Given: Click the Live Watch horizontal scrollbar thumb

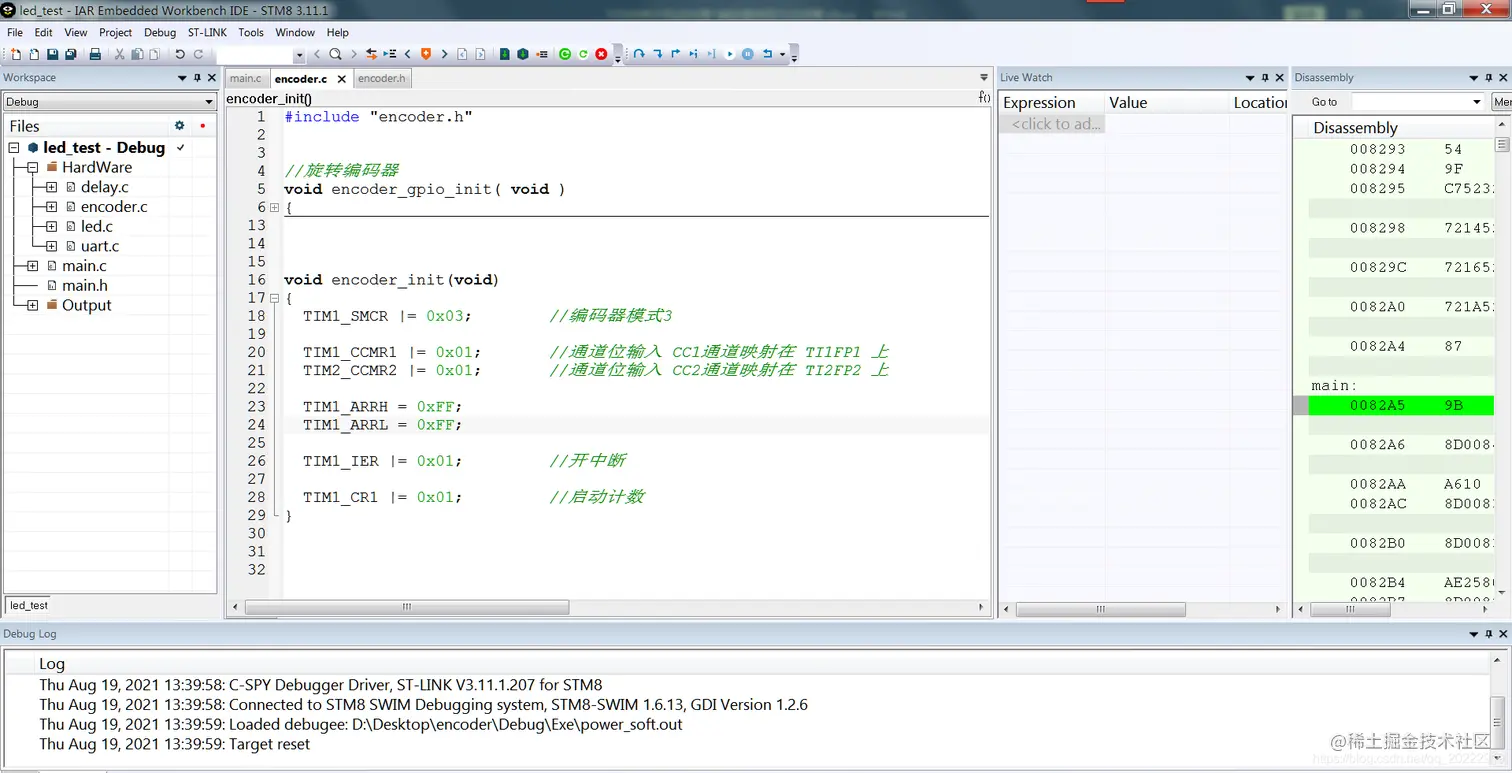Looking at the screenshot, I should pos(1100,609).
